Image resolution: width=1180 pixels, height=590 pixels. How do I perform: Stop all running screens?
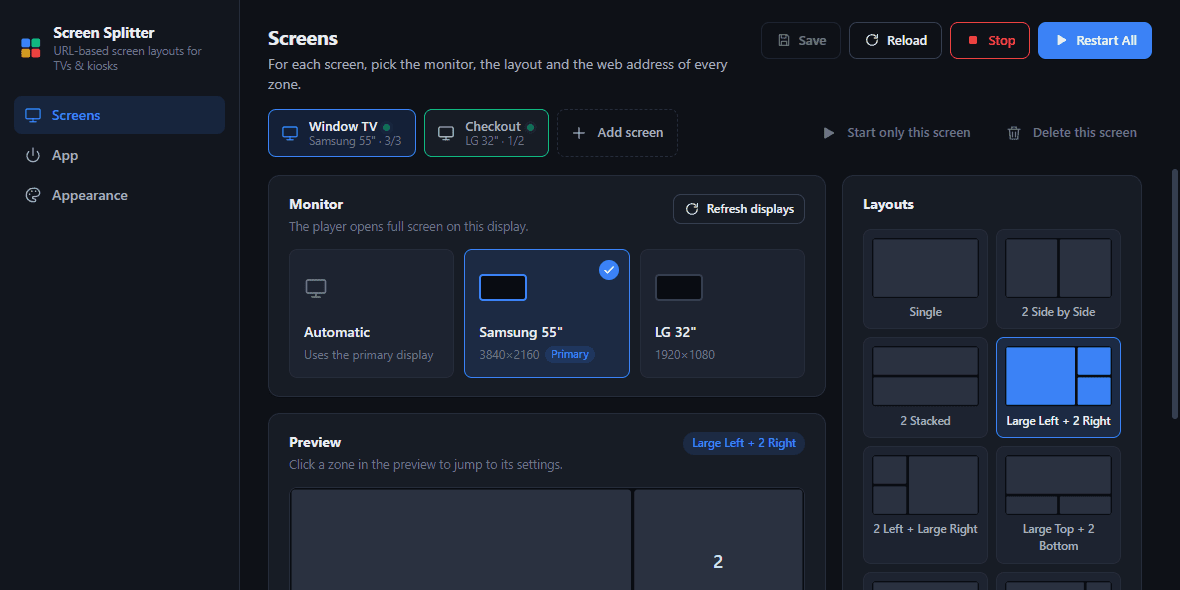coord(990,41)
